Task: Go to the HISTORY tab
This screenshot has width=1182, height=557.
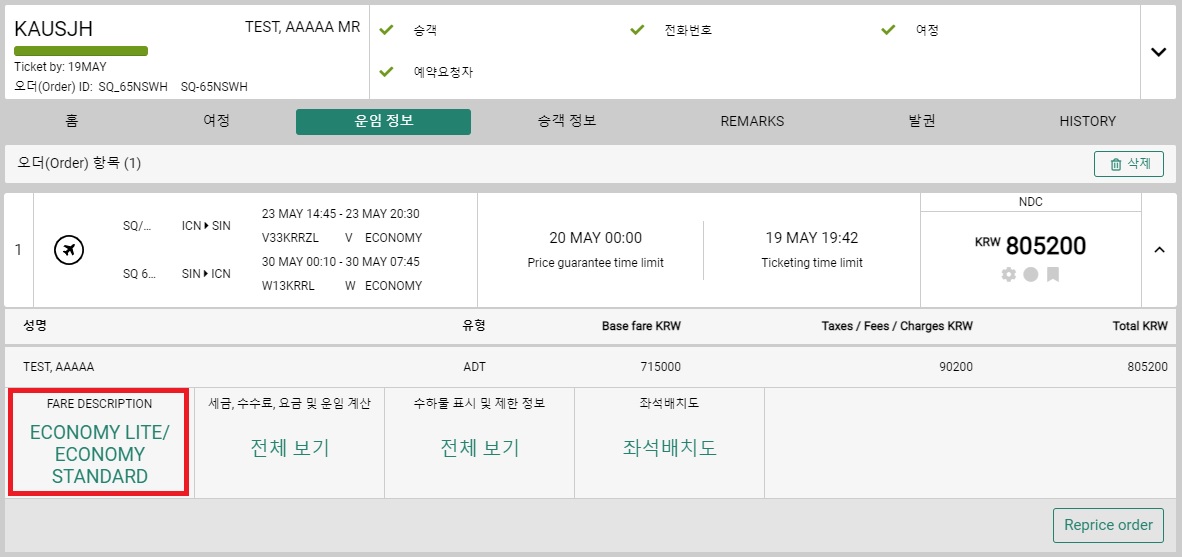Action: (x=1087, y=121)
